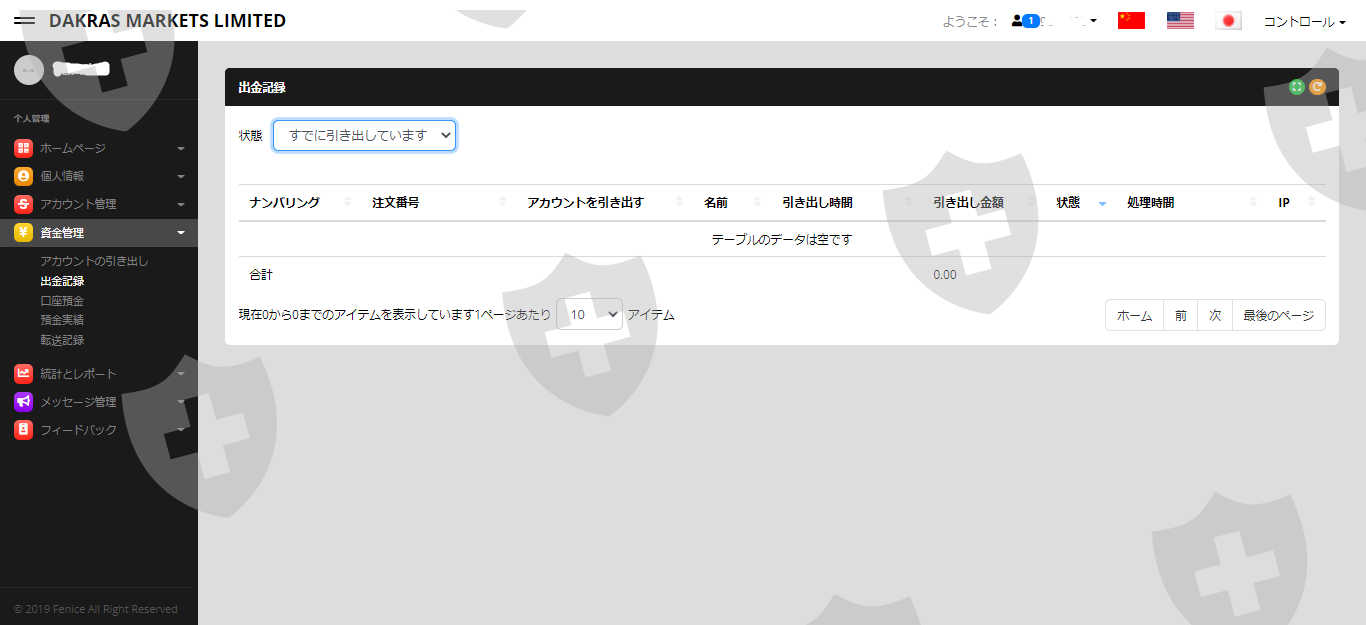Expand the 個人情報 sidebar menu
The height and width of the screenshot is (625, 1366).
coord(98,176)
